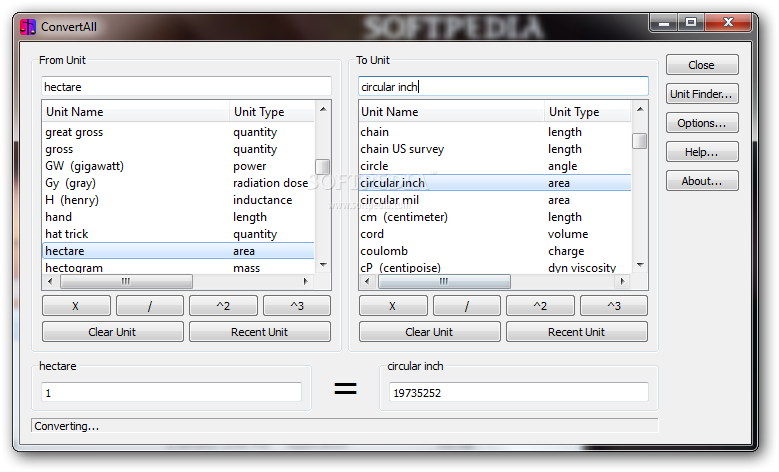Click the circular inch value field showing 19735252

(x=519, y=393)
